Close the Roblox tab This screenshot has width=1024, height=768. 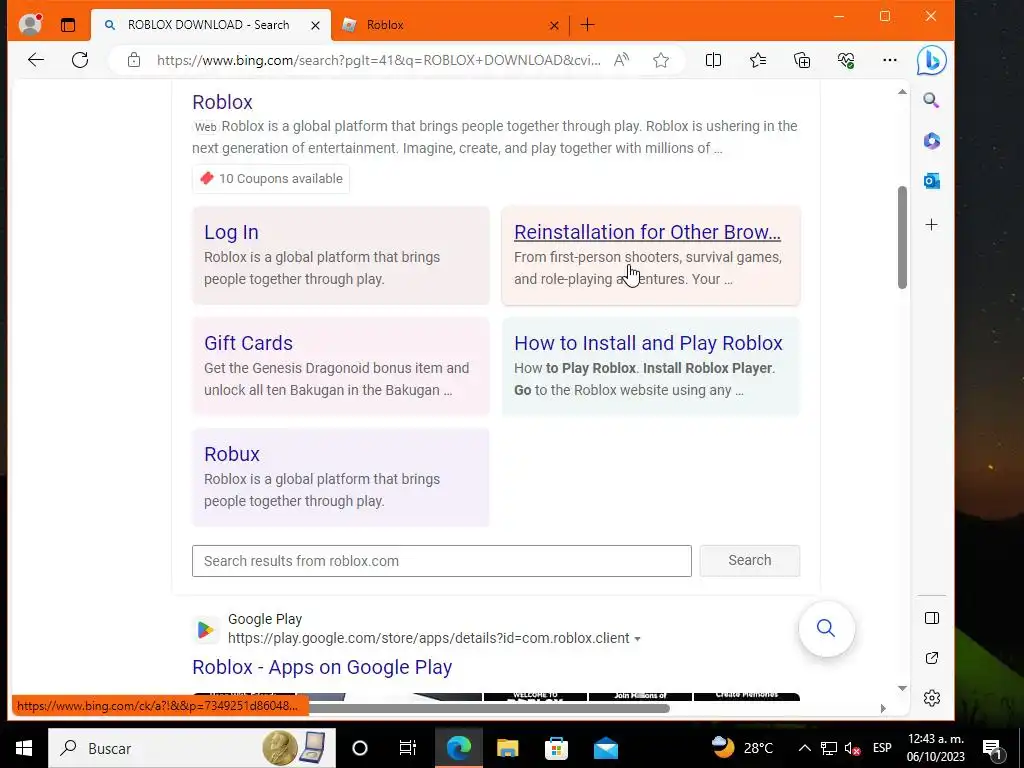tap(554, 25)
